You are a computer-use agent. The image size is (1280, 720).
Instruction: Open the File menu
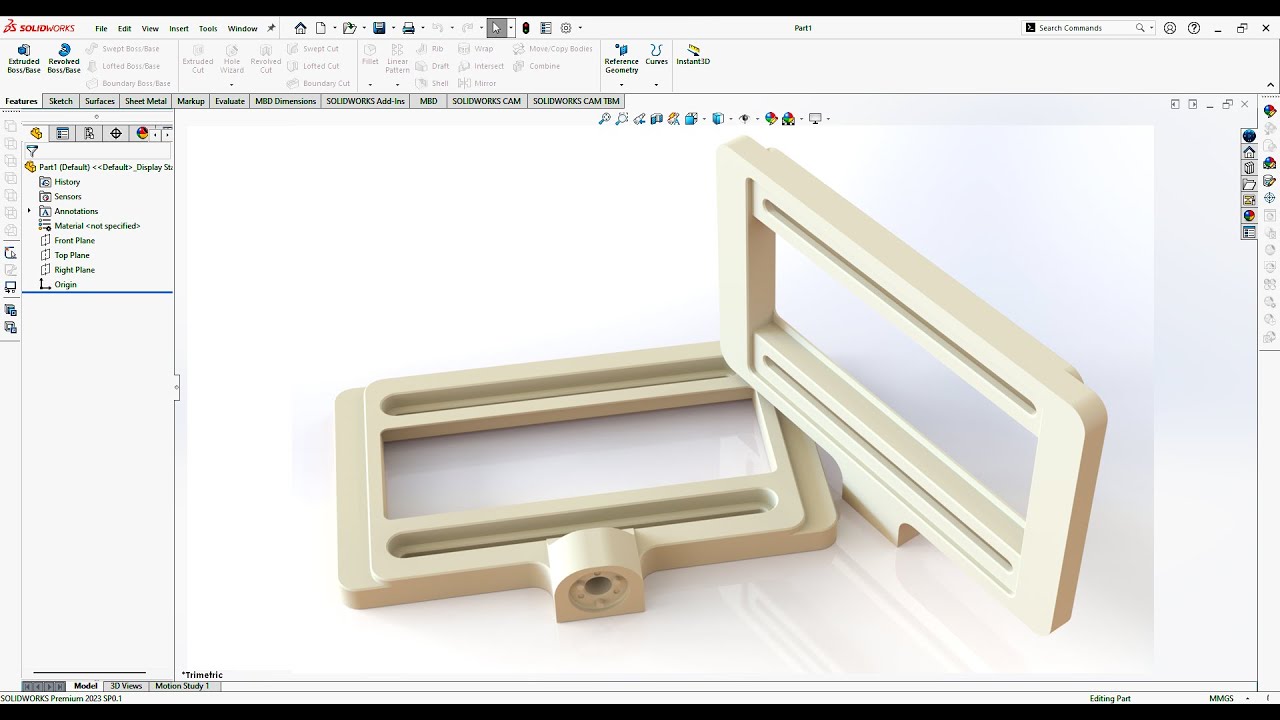coord(101,28)
